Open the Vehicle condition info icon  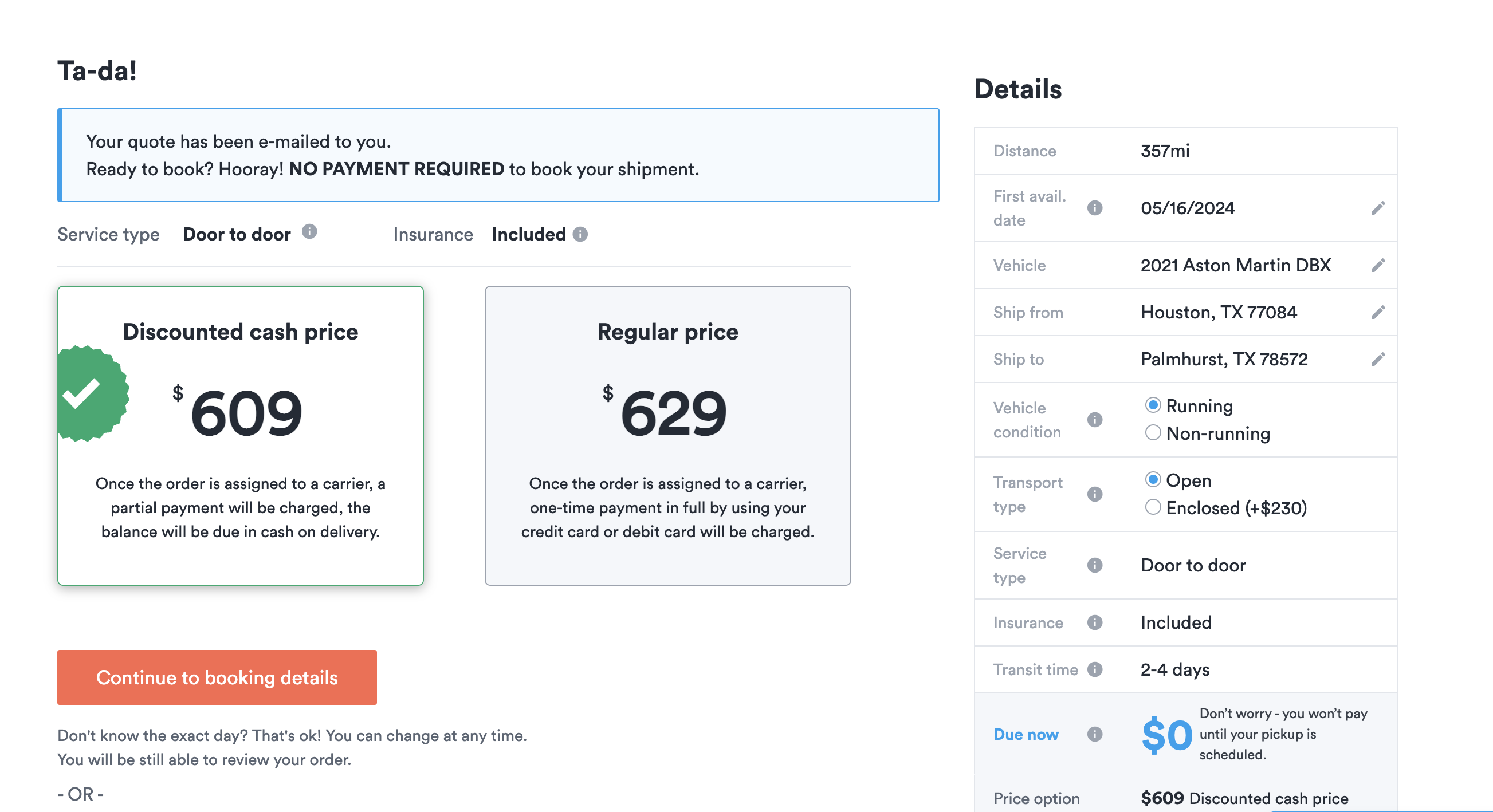click(x=1095, y=419)
